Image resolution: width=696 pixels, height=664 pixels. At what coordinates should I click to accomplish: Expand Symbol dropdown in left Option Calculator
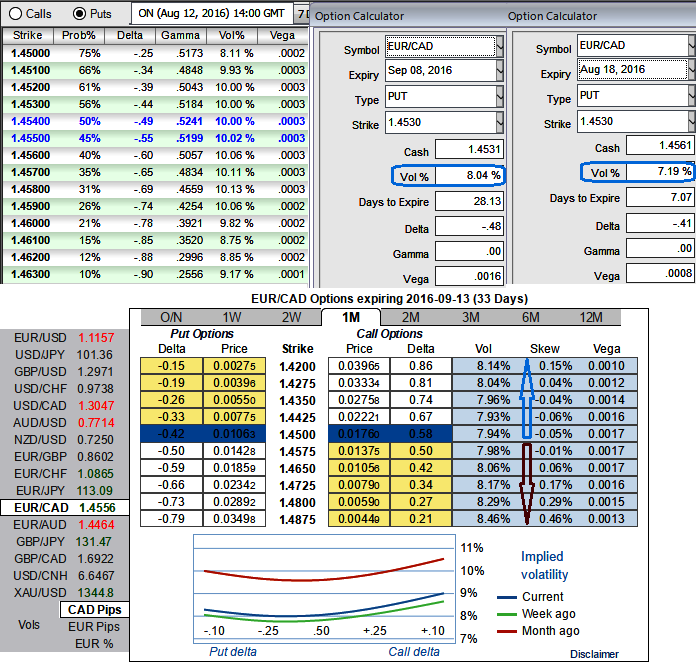pyautogui.click(x=500, y=46)
